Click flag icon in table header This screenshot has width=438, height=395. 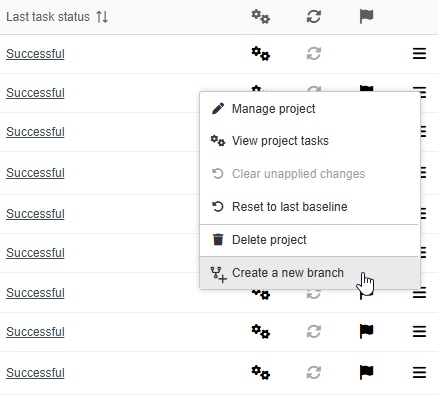click(x=367, y=17)
